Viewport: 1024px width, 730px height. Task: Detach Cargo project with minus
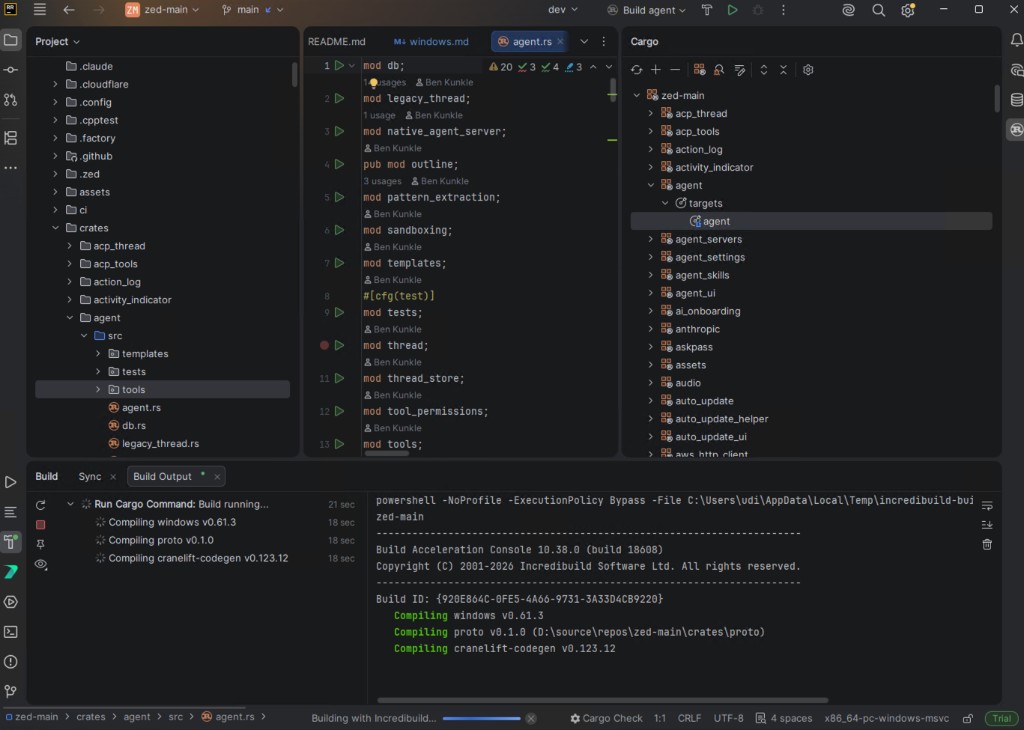(x=675, y=70)
